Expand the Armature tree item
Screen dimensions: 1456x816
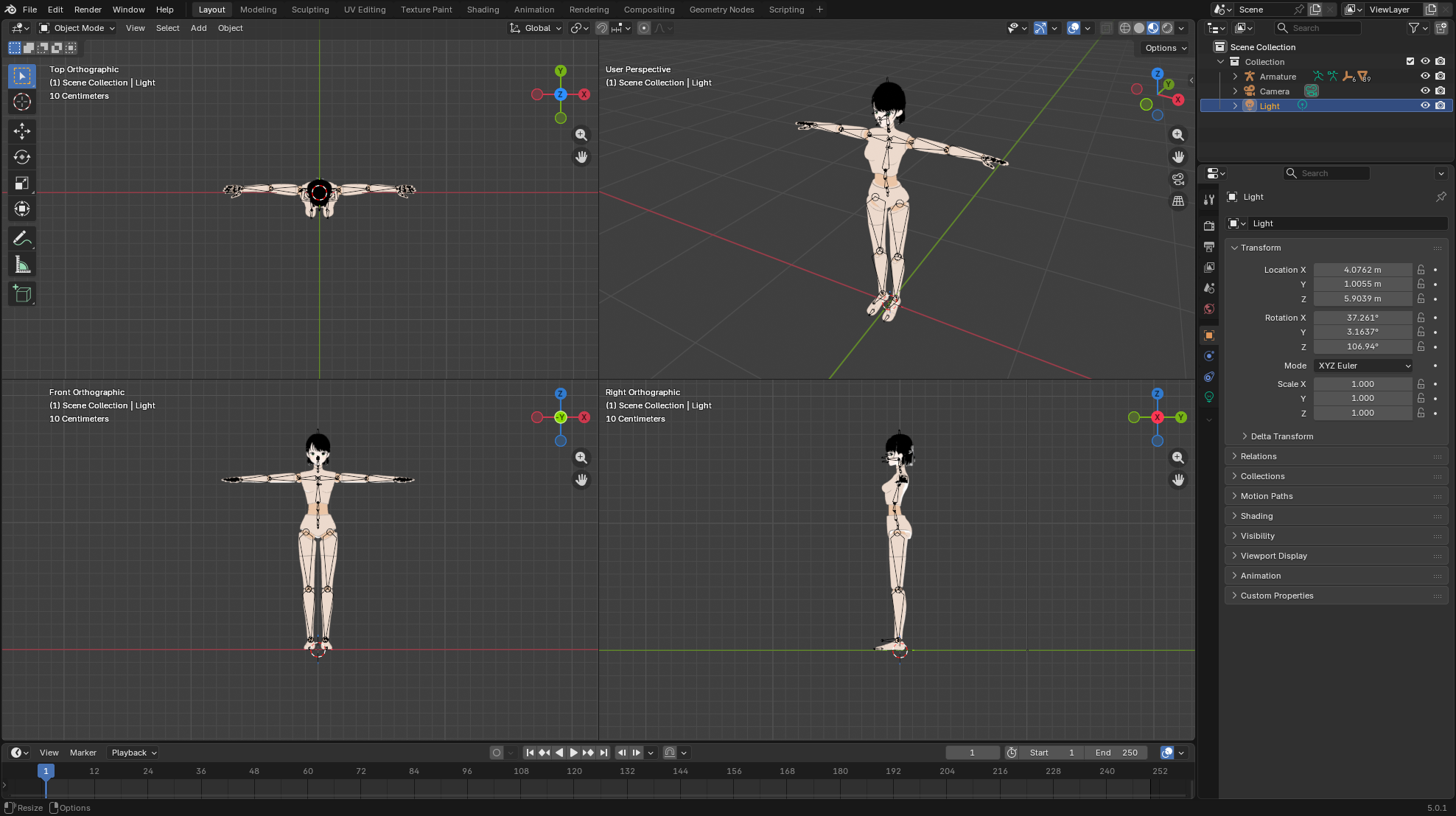point(1236,77)
